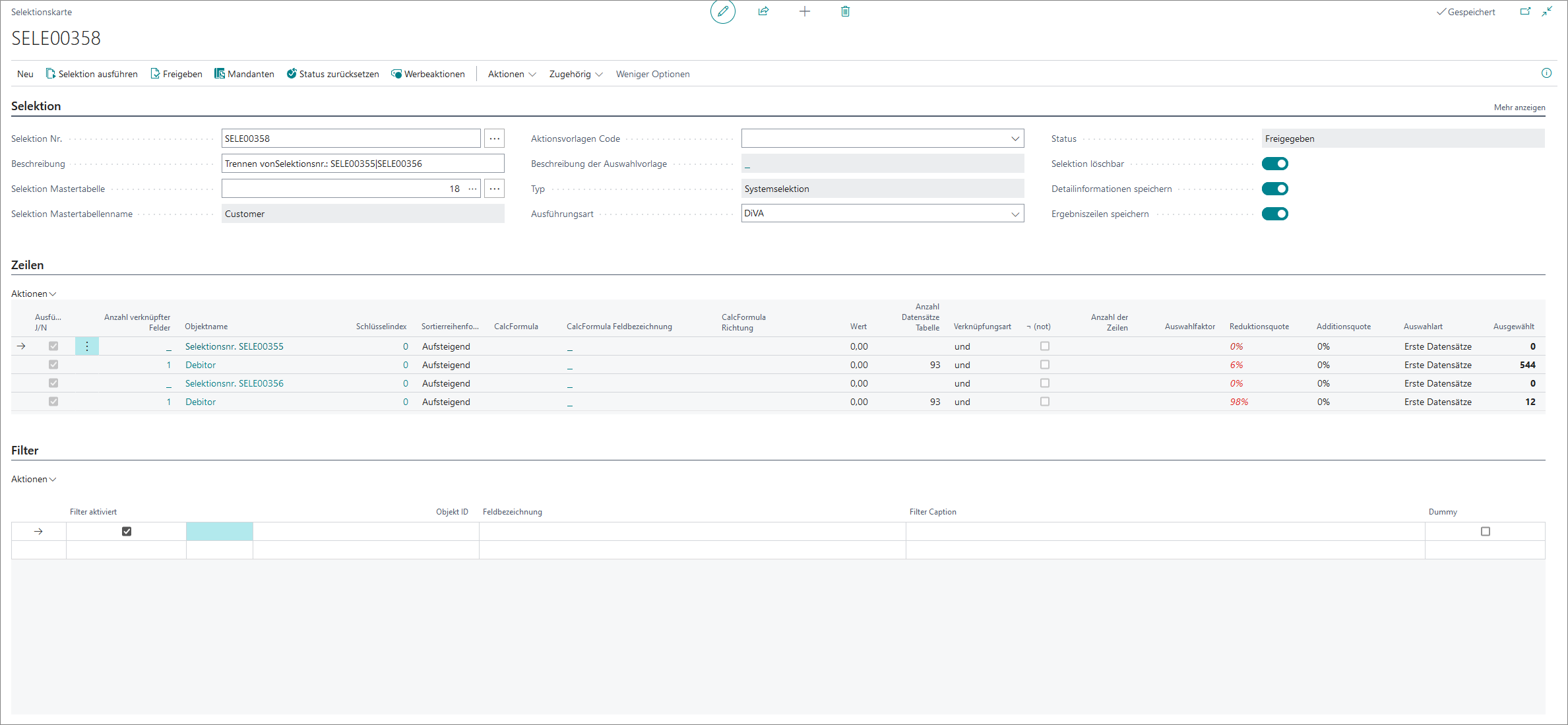The height and width of the screenshot is (725, 1568).
Task: Click Neu menu item
Action: (25, 74)
